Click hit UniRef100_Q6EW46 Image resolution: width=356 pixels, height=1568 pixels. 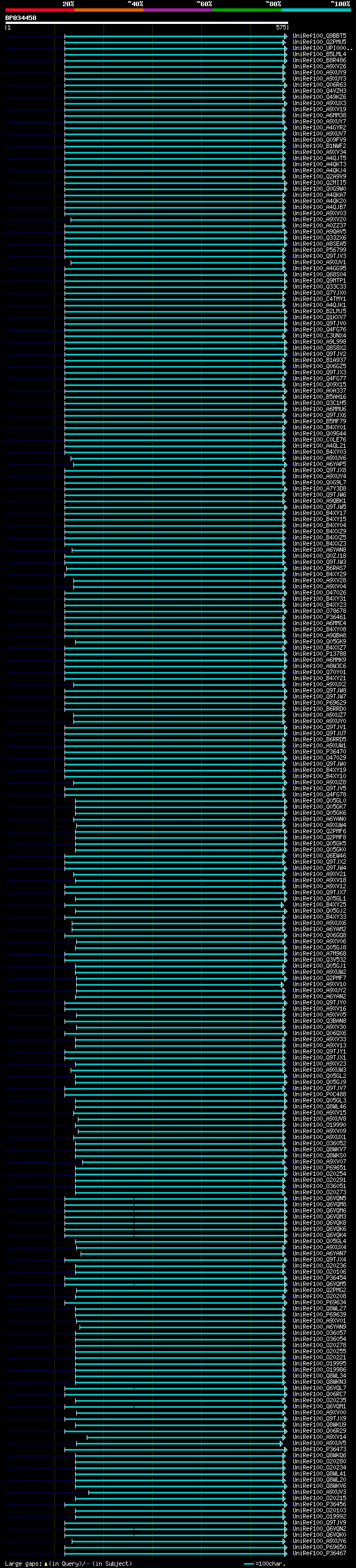319,856
